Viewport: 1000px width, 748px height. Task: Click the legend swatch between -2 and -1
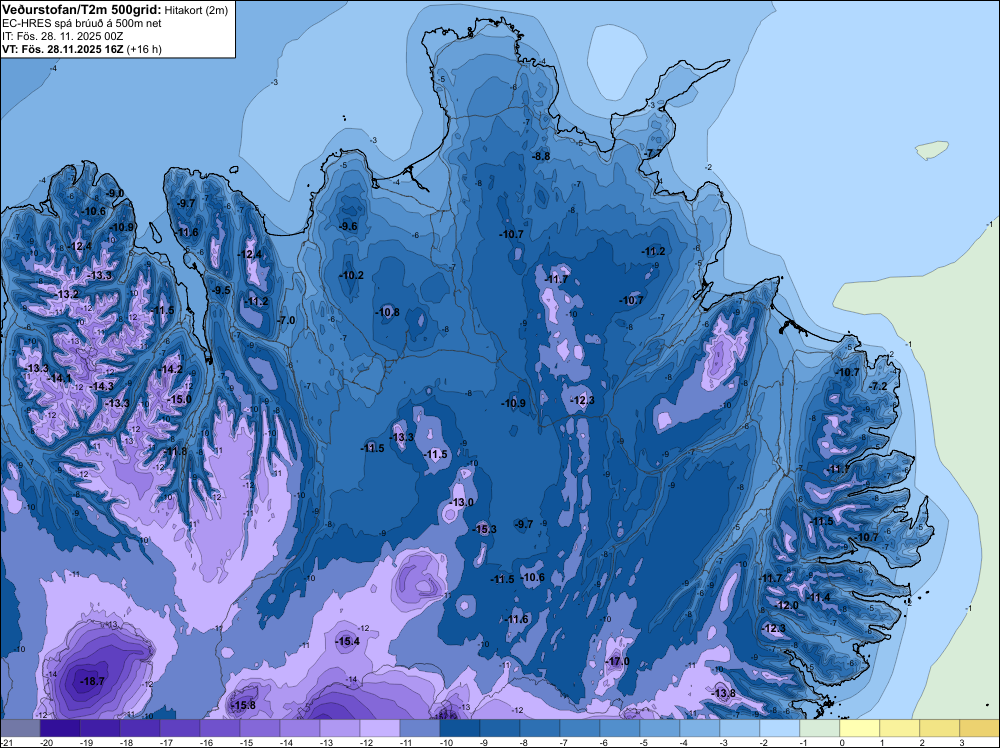780,729
